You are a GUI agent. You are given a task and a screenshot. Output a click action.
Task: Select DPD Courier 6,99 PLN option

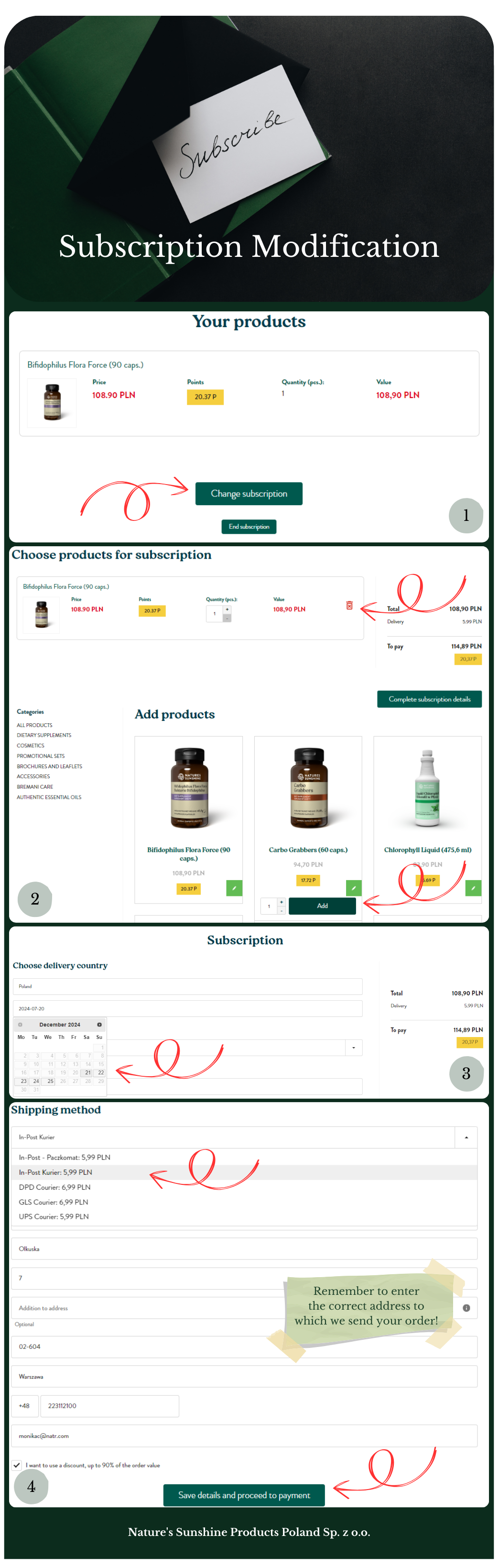[55, 1187]
